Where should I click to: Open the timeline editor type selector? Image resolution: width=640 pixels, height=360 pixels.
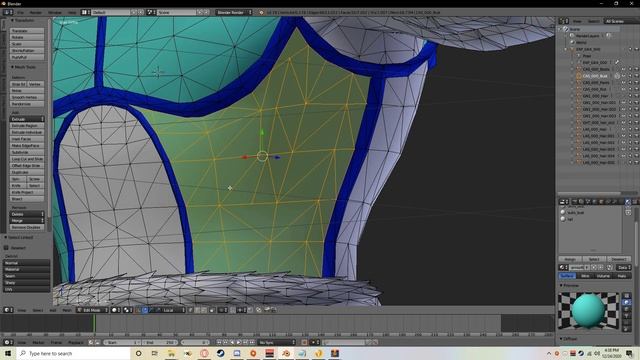[8, 342]
